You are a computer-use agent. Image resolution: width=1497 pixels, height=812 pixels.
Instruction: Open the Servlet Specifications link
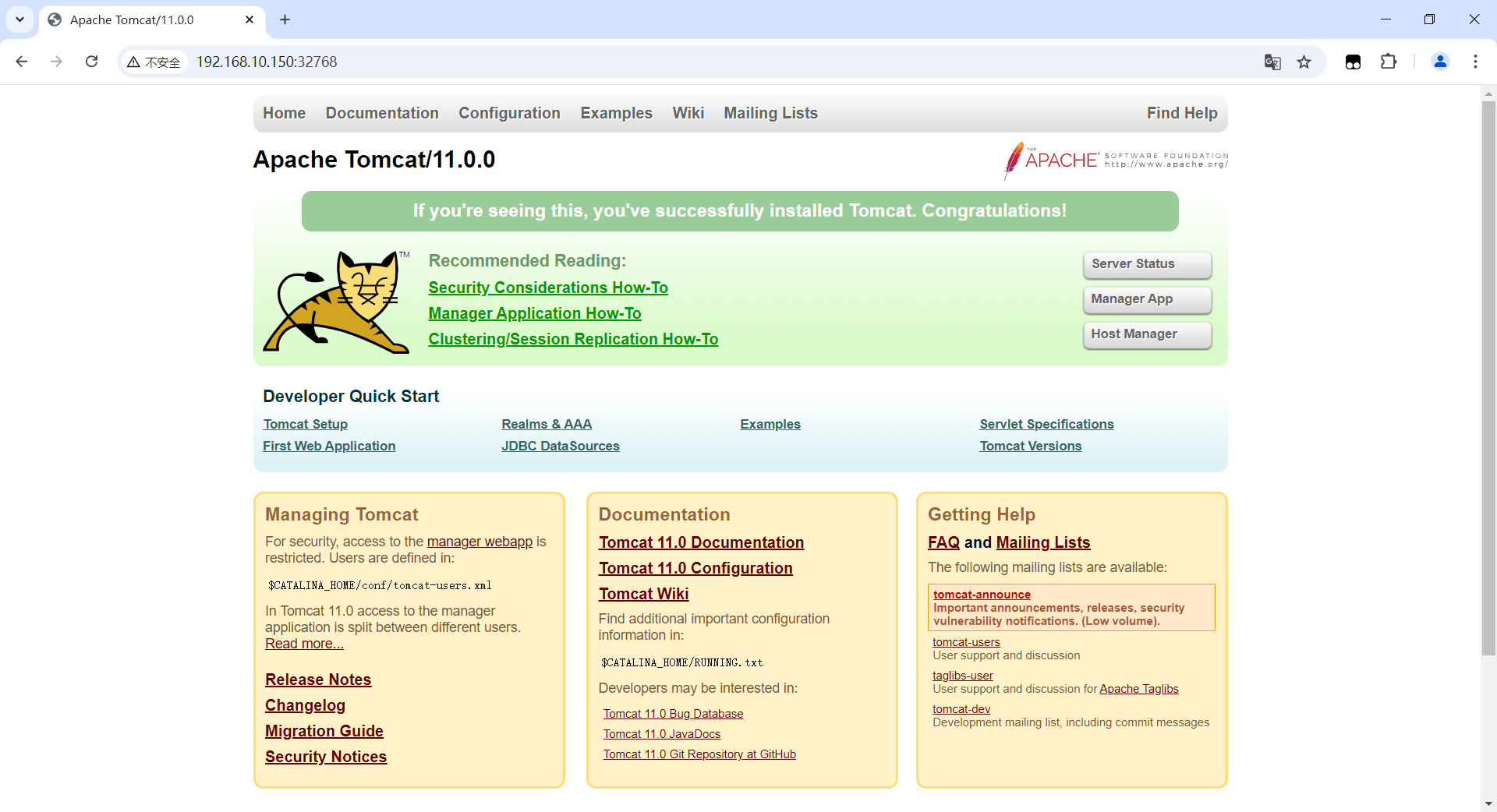click(x=1046, y=424)
